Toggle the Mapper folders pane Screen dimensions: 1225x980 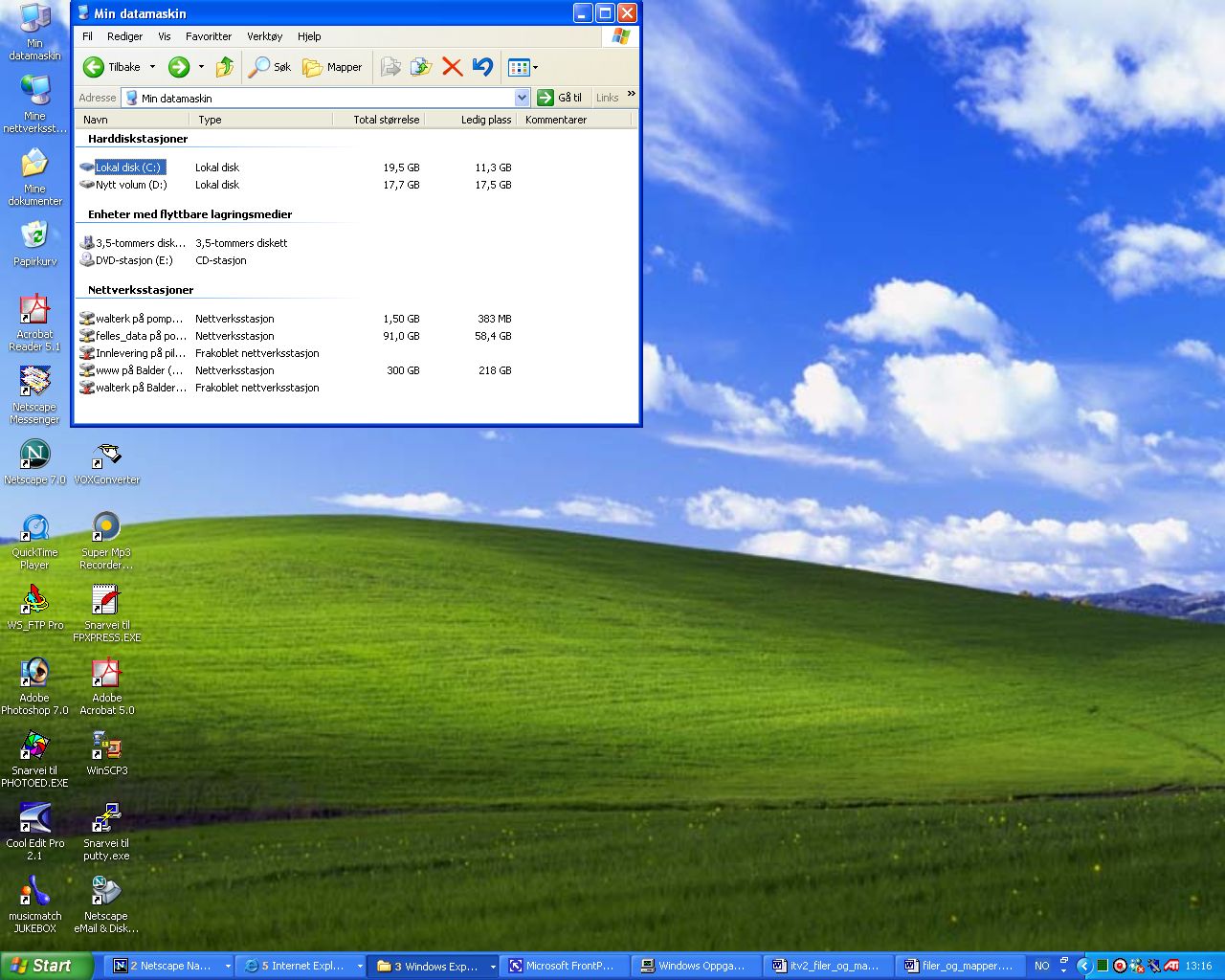click(x=332, y=67)
